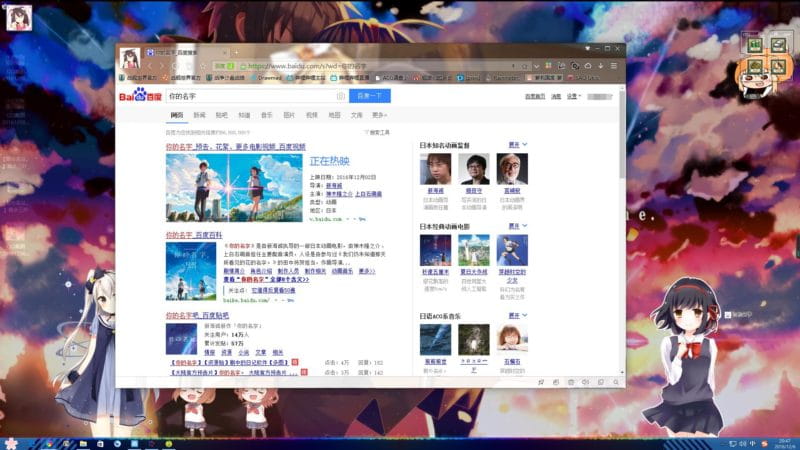Expand 展开 for 日本知名动画监督
This screenshot has width=800, height=450.
[x=517, y=145]
